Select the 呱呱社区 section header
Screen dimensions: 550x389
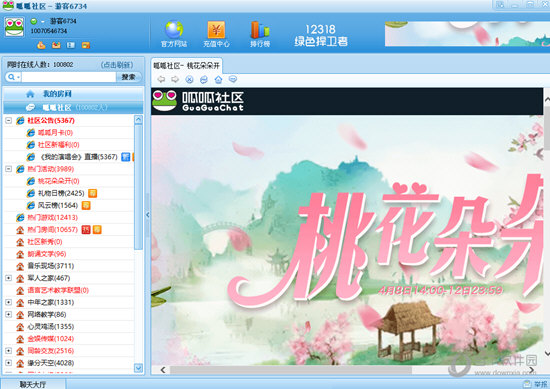(x=73, y=107)
